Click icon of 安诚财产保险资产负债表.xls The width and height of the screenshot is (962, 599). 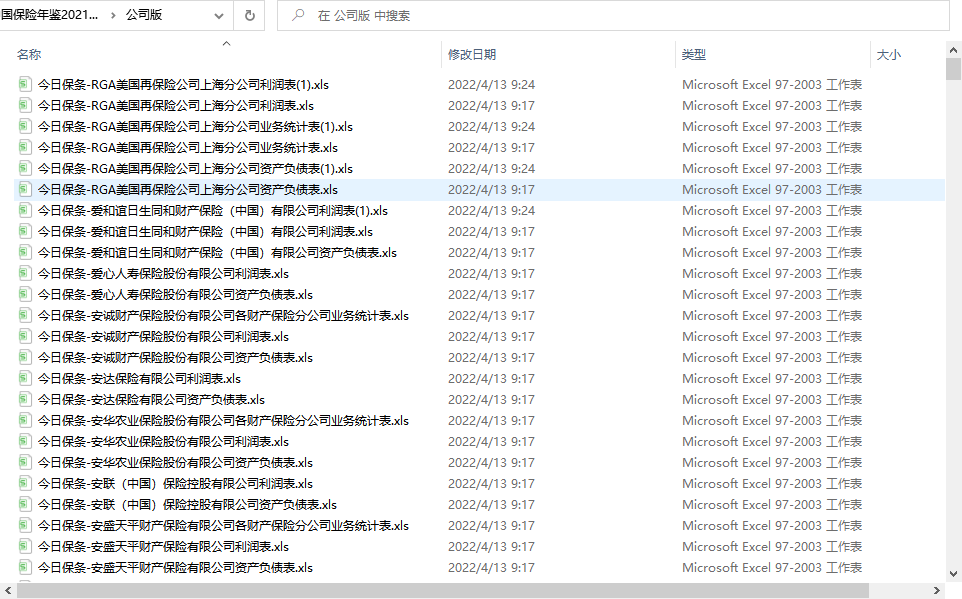(x=25, y=357)
